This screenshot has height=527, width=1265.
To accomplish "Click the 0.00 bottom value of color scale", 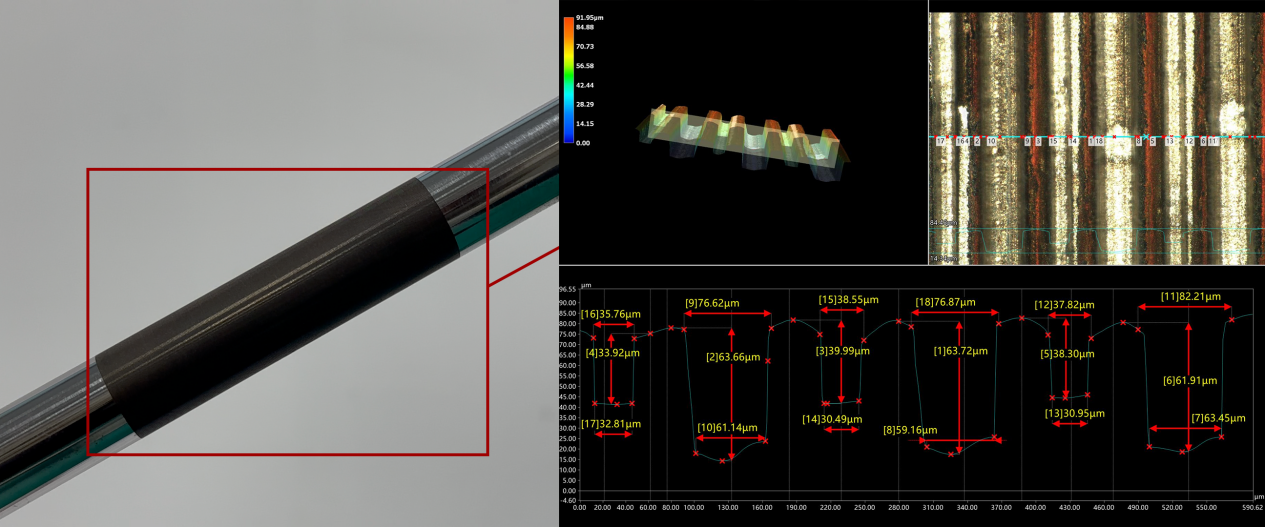I will [583, 143].
